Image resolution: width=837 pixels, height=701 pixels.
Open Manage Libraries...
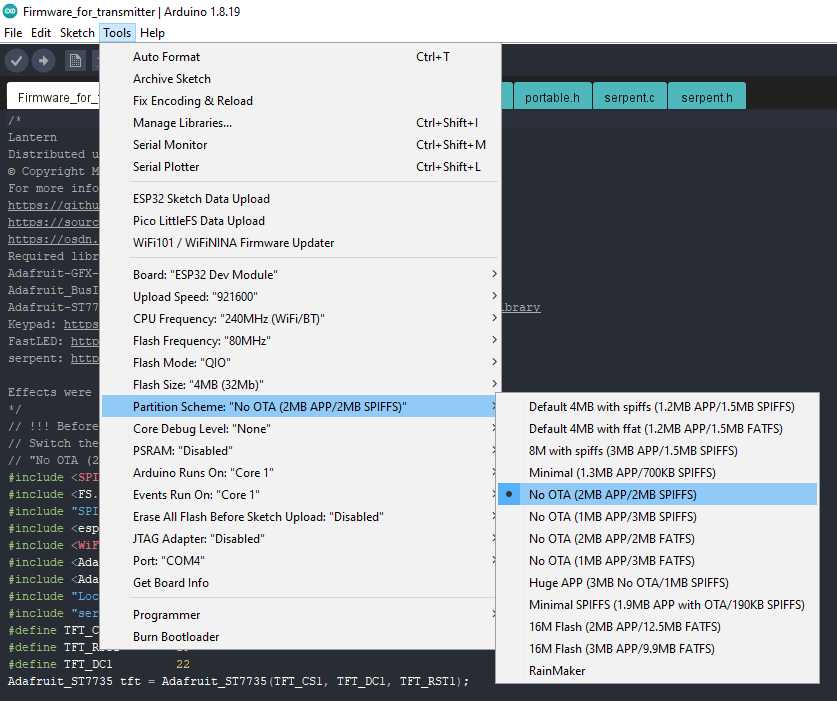300,123
